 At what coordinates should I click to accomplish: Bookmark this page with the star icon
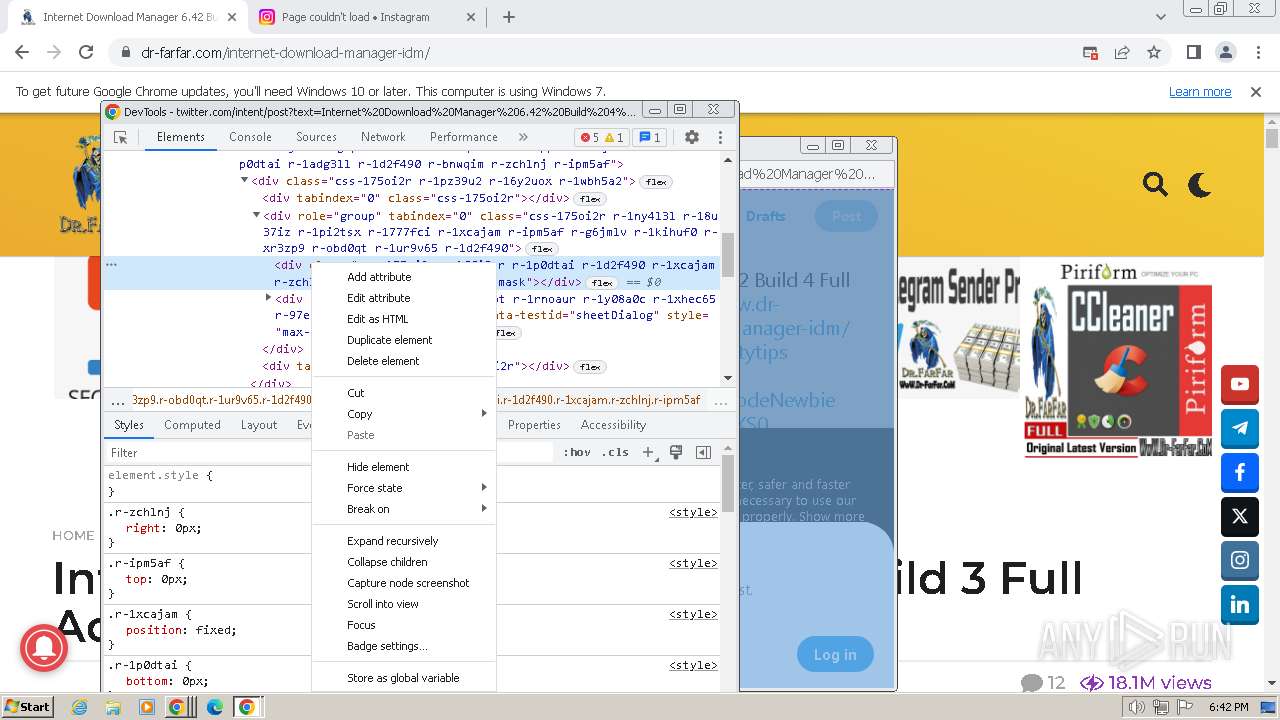click(x=1154, y=52)
